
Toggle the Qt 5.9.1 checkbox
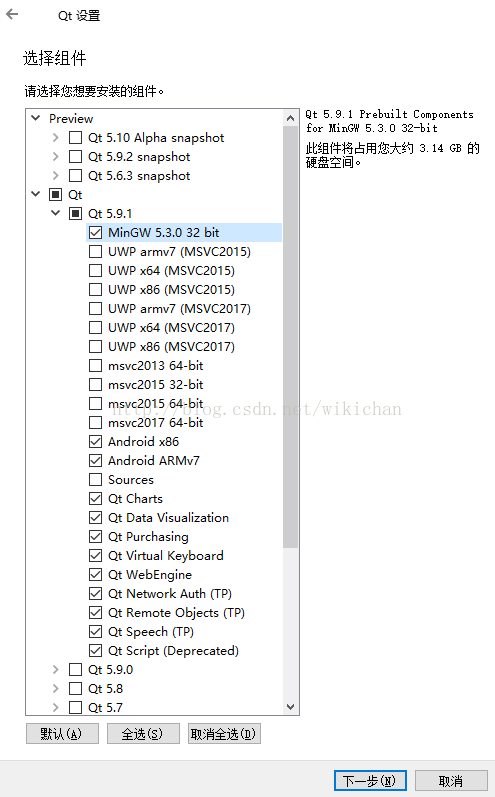coord(75,213)
